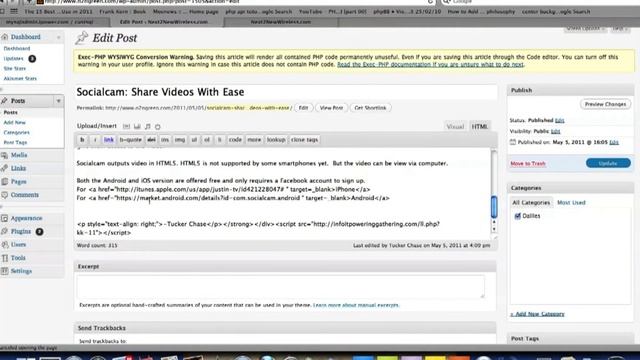Viewport: 640px width, 360px height.
Task: Open the Dashboard menu in sidebar
Action: click(x=26, y=37)
